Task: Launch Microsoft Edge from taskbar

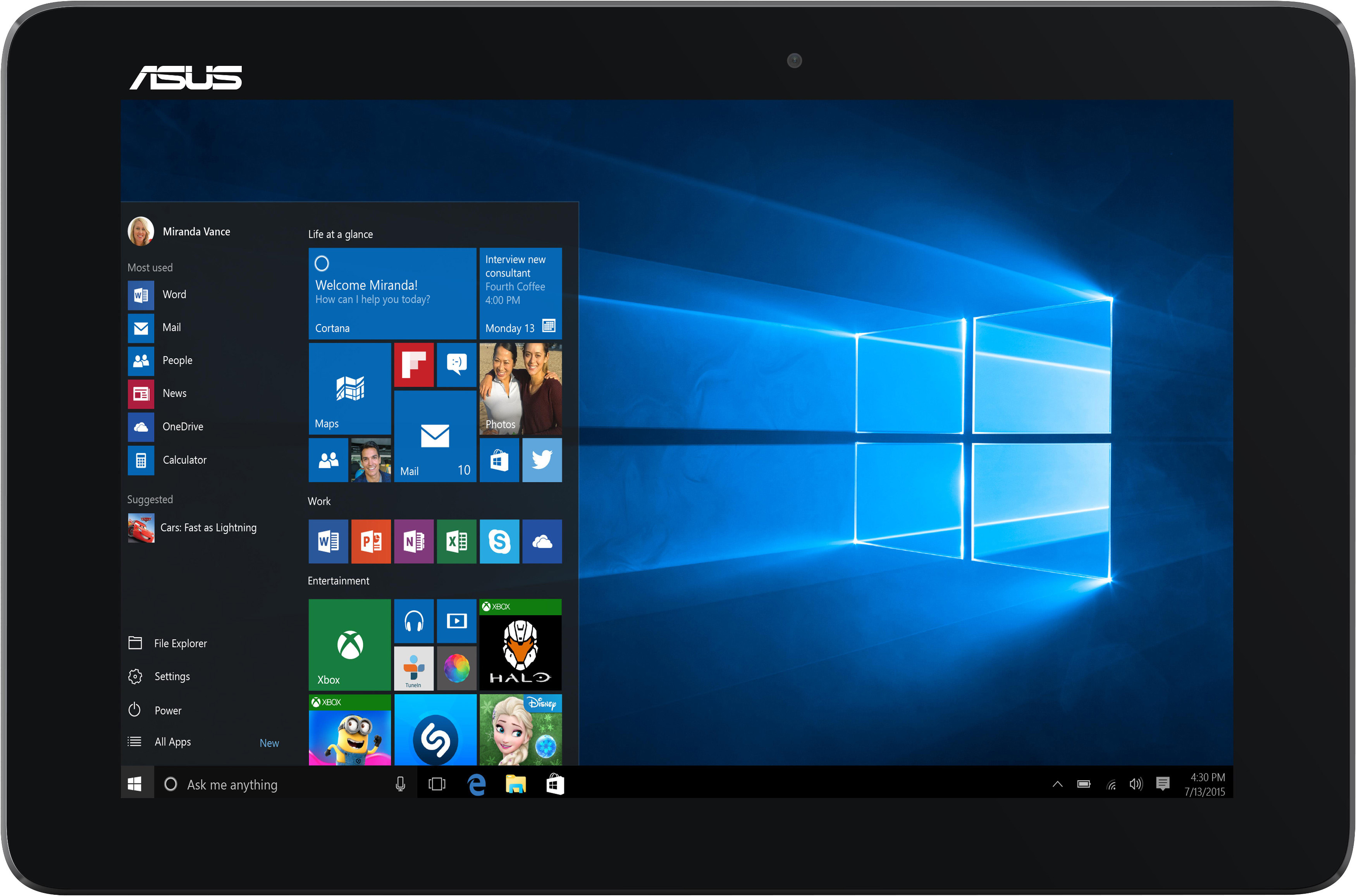Action: (x=477, y=784)
